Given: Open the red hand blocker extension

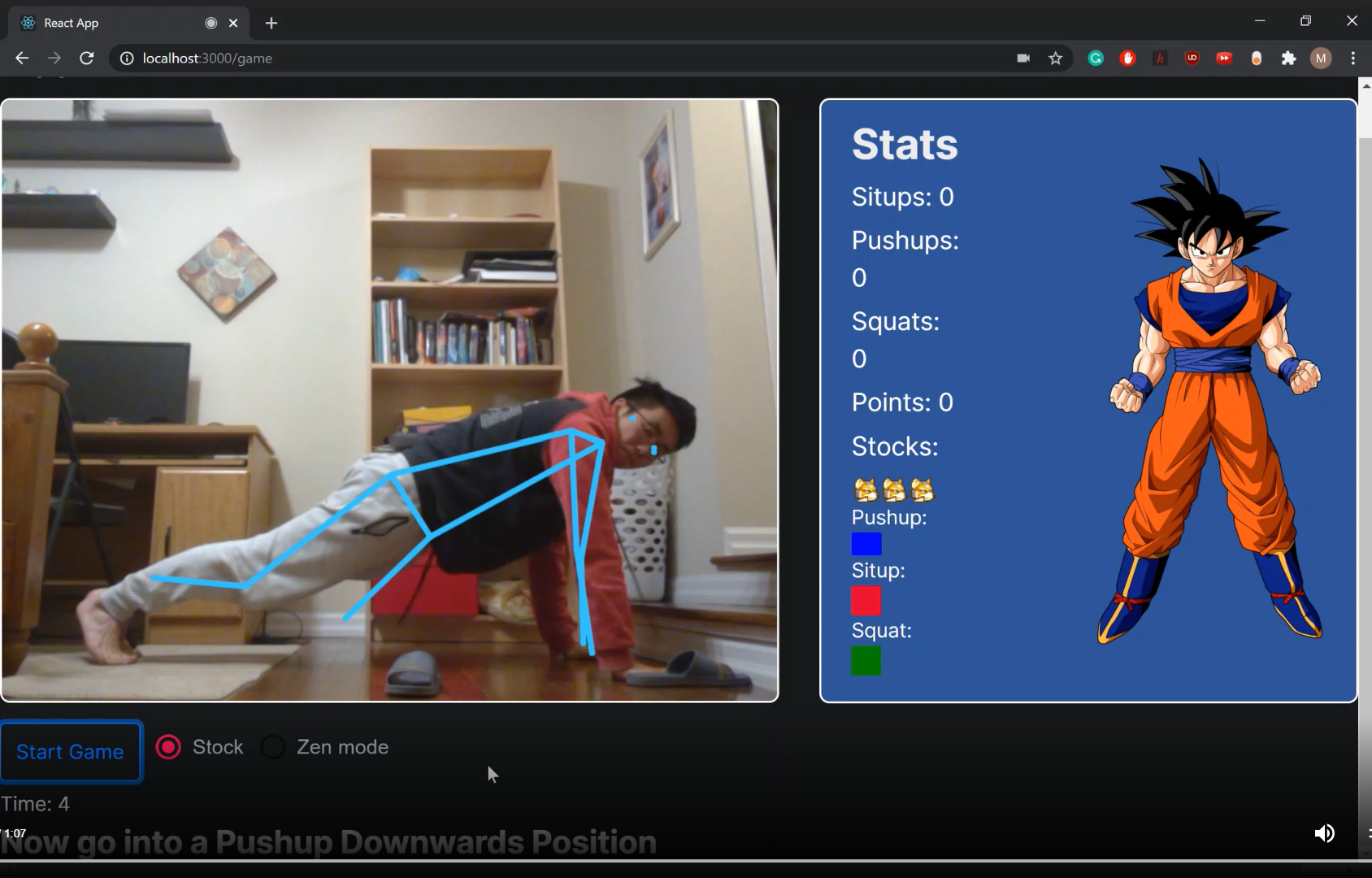Looking at the screenshot, I should (1127, 58).
